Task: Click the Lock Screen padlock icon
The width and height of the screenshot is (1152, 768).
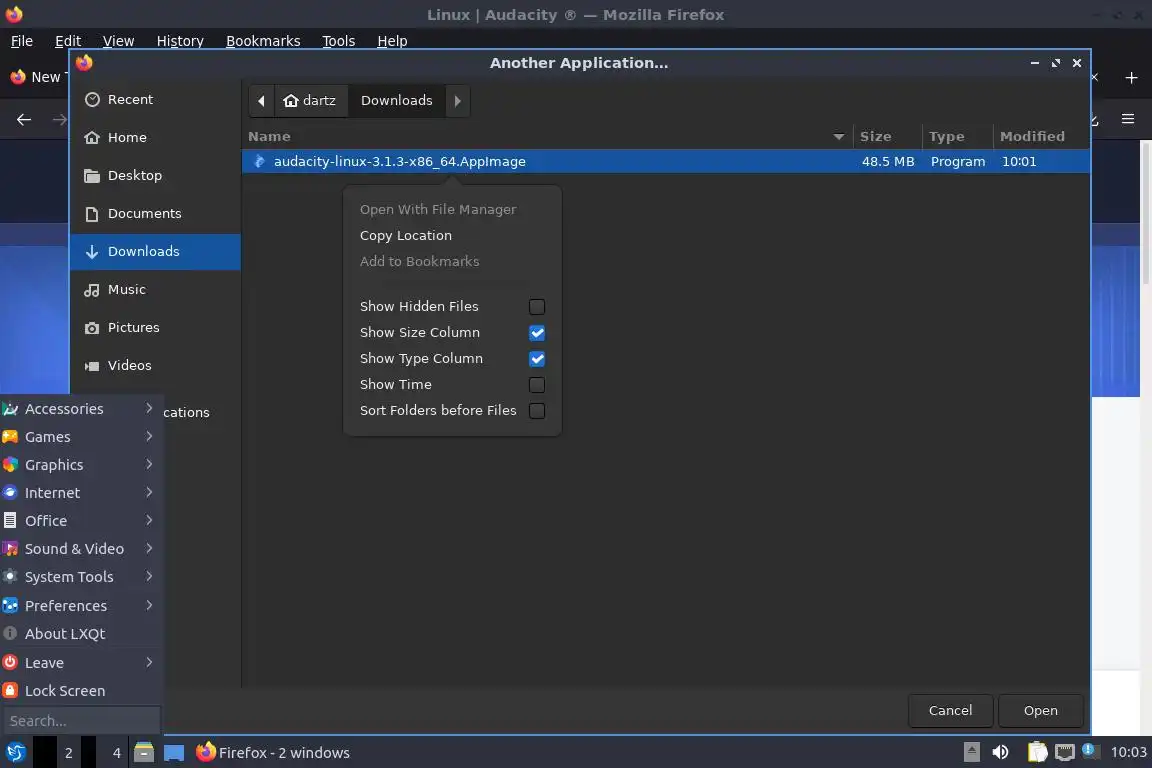Action: pyautogui.click(x=10, y=690)
